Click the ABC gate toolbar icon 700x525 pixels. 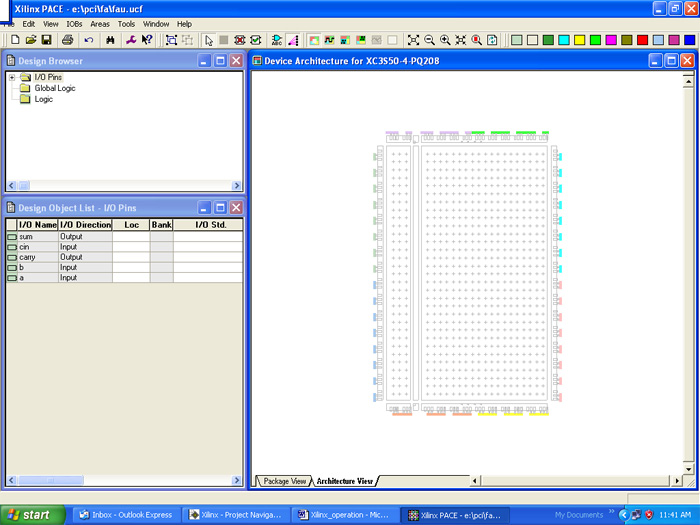click(277, 40)
